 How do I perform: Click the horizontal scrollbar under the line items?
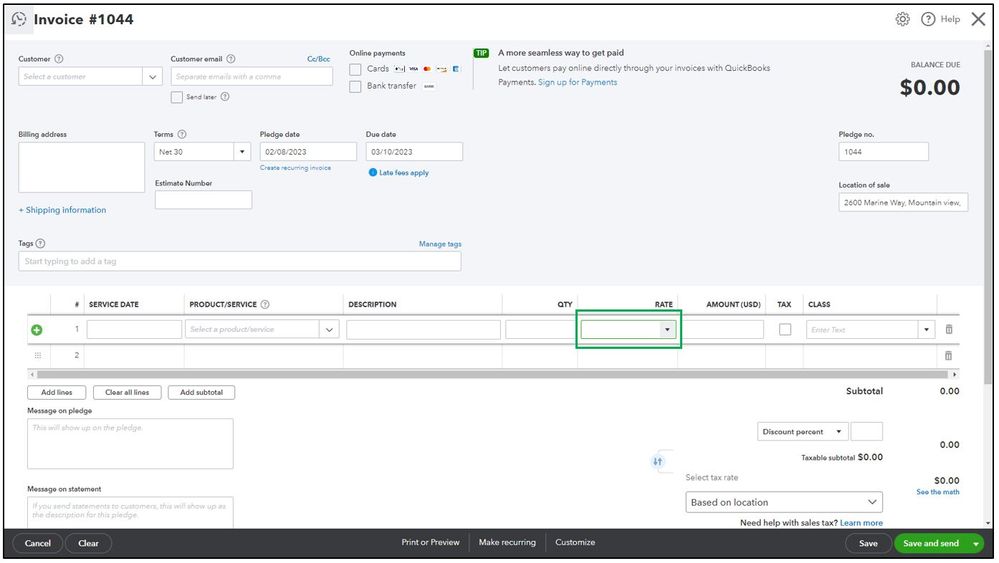492,374
